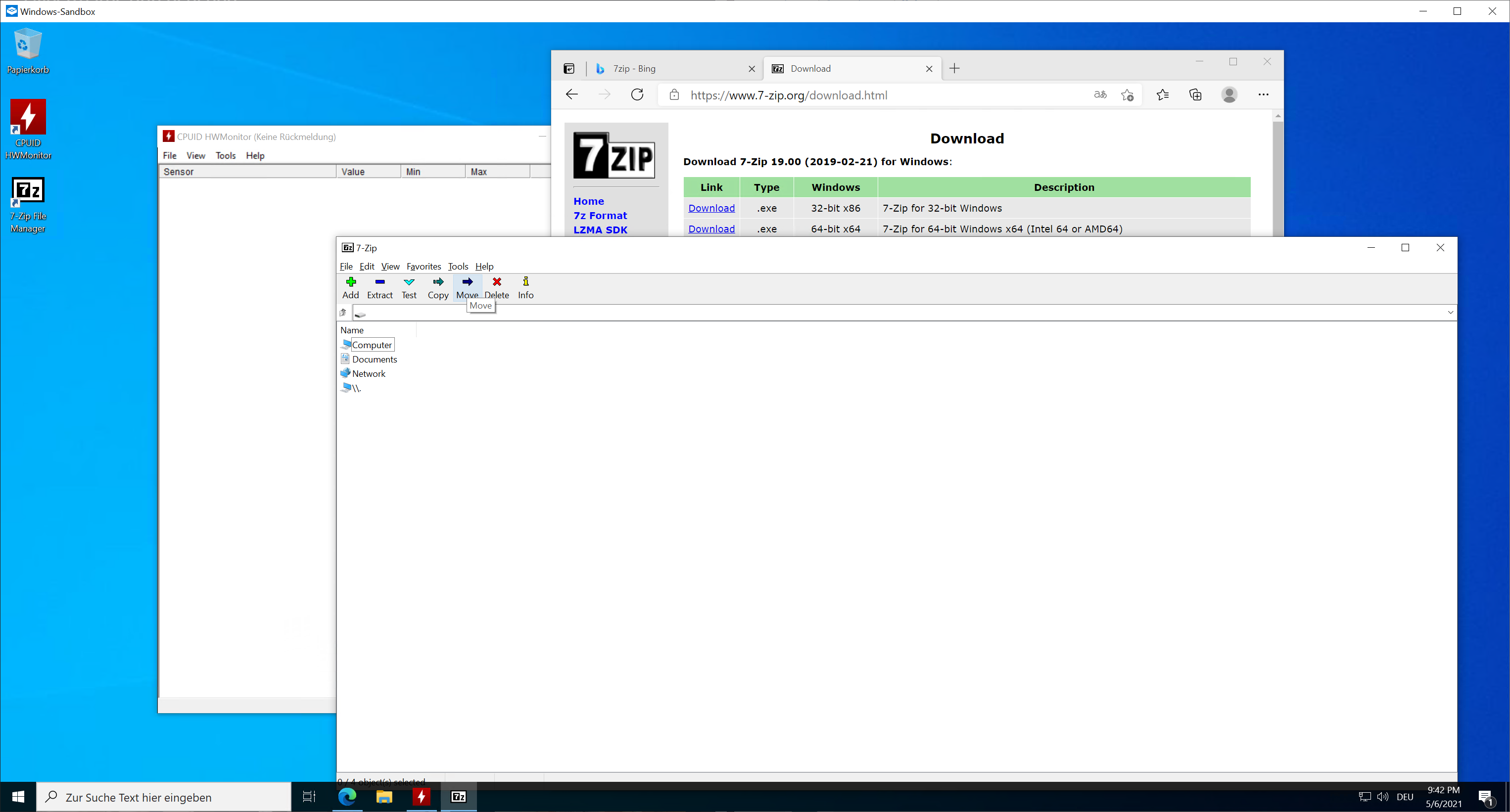Click the Copy toolbar icon in 7-Zip

click(438, 287)
